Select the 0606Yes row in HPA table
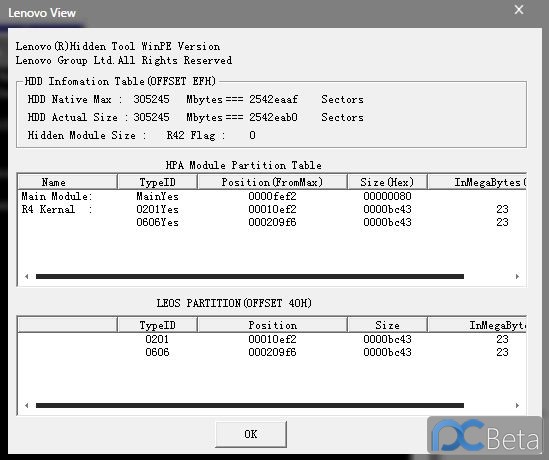 pos(272,222)
